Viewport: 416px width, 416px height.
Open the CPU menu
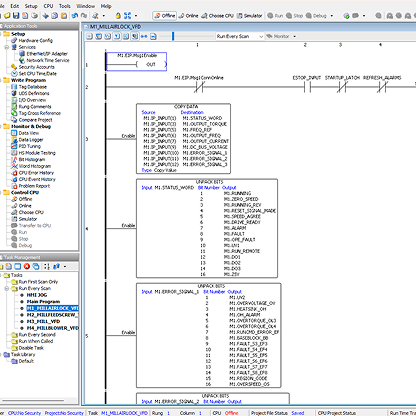coord(48,6)
